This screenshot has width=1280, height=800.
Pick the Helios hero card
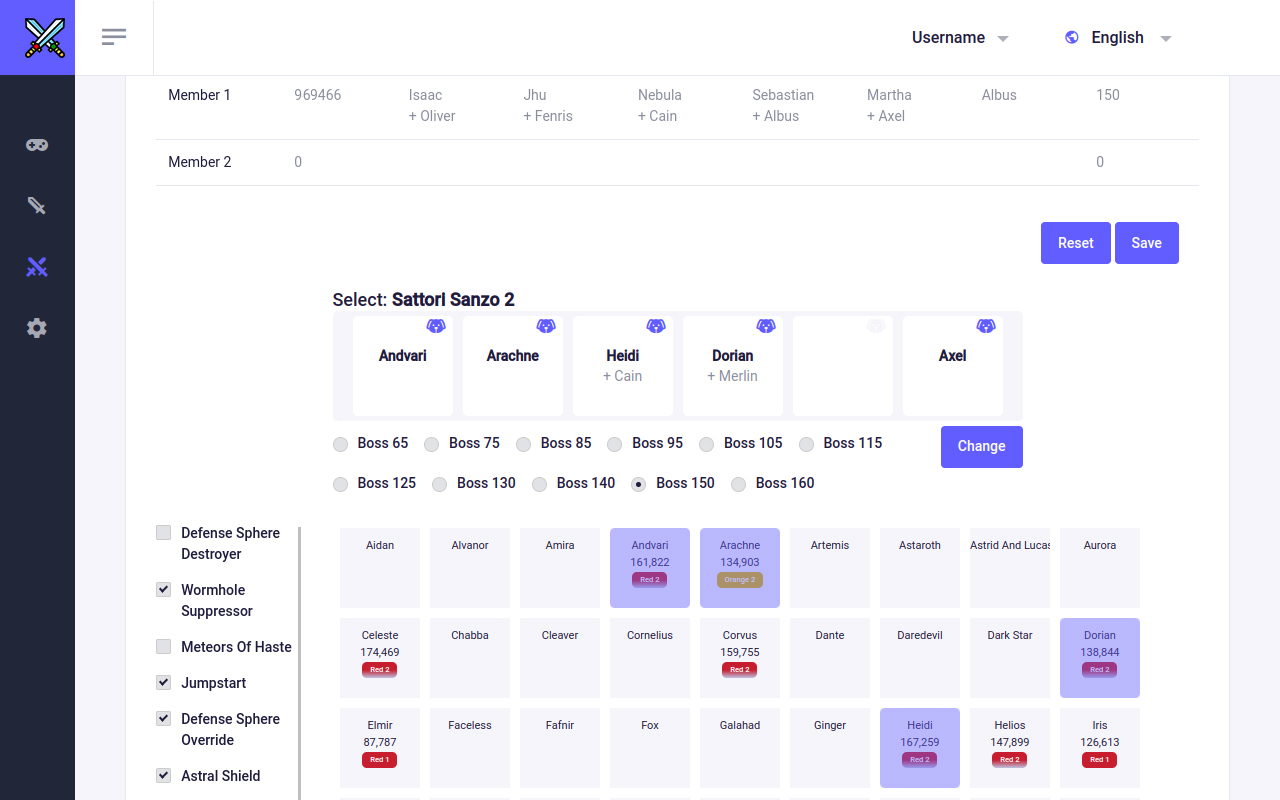(1010, 748)
